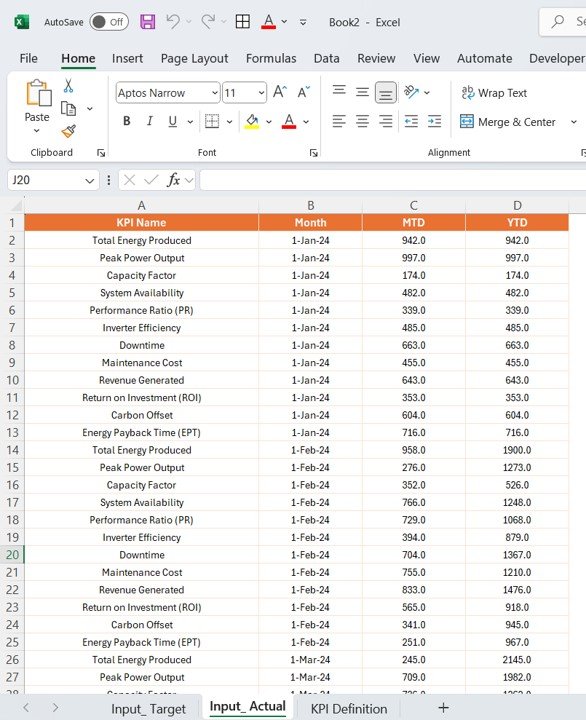Switch to the Review tab
This screenshot has height=720, width=586.
click(376, 58)
